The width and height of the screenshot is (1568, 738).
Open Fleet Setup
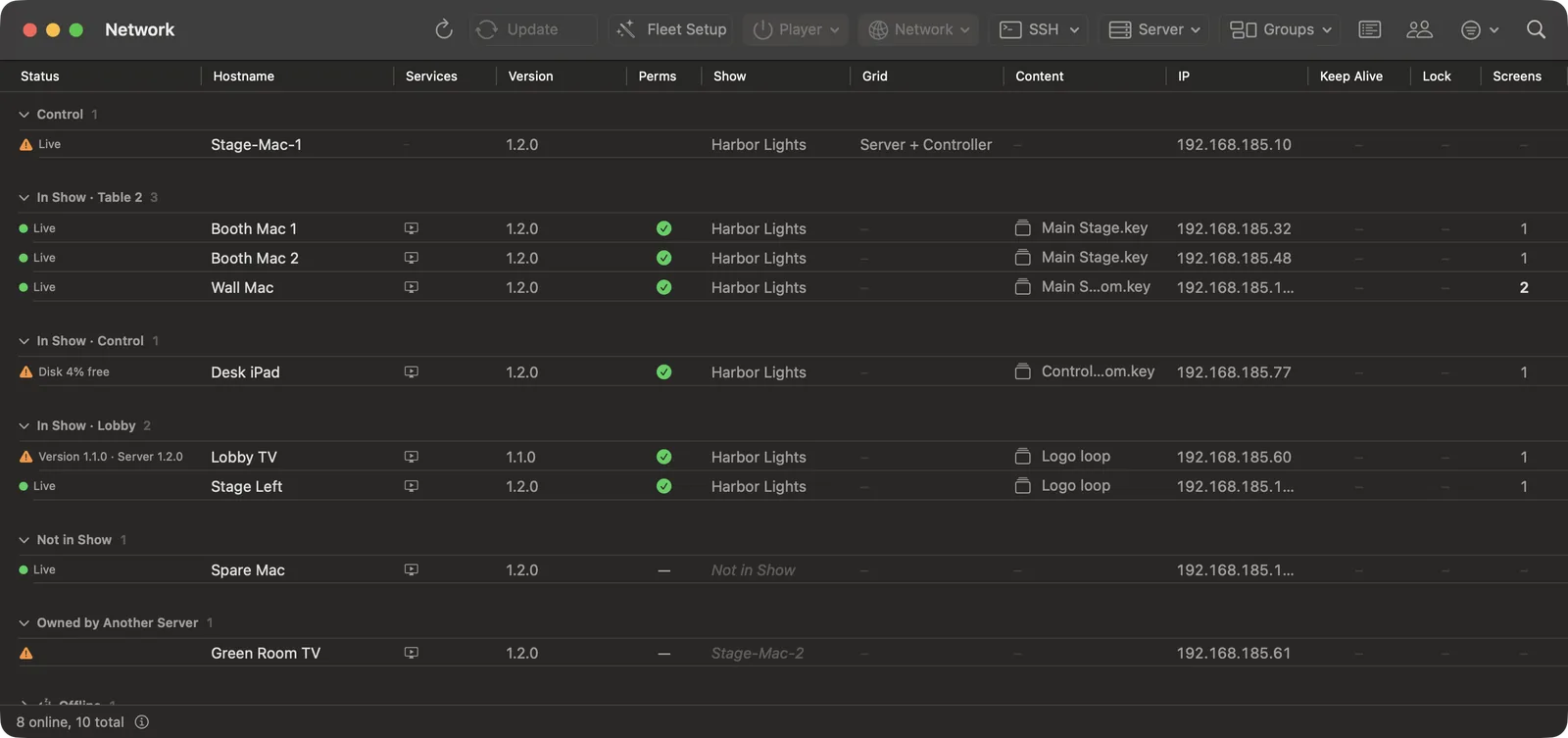(x=671, y=29)
